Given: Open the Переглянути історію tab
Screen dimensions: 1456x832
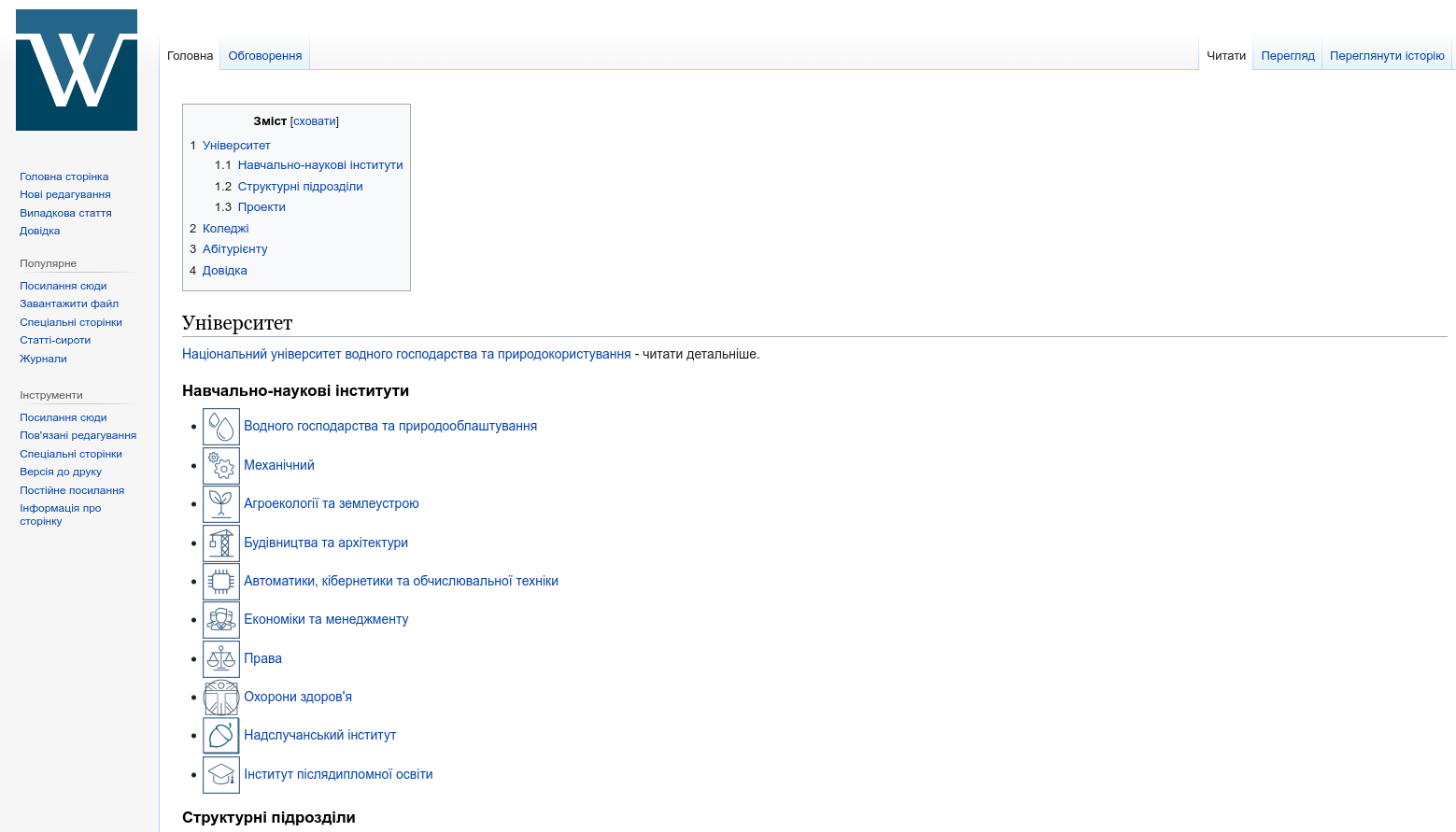Looking at the screenshot, I should coord(1388,55).
